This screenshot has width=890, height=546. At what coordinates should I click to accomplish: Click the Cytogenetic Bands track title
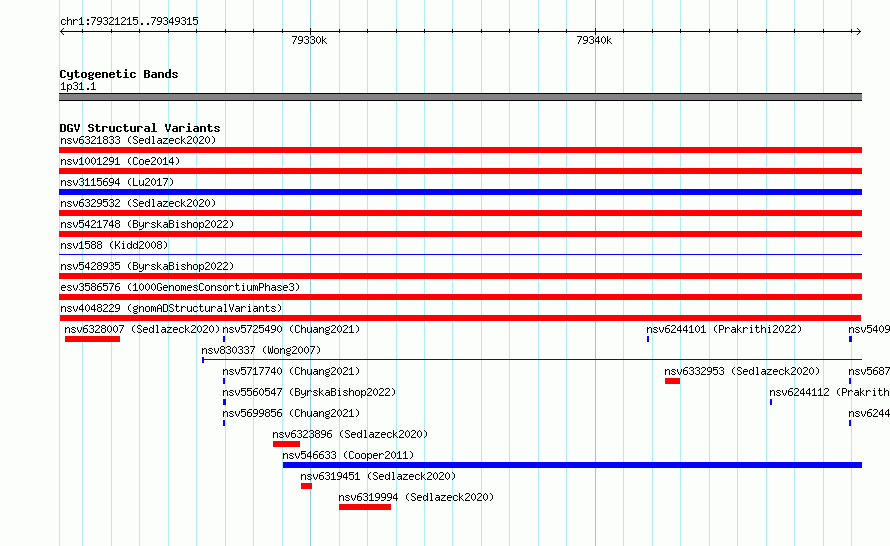pyautogui.click(x=119, y=74)
